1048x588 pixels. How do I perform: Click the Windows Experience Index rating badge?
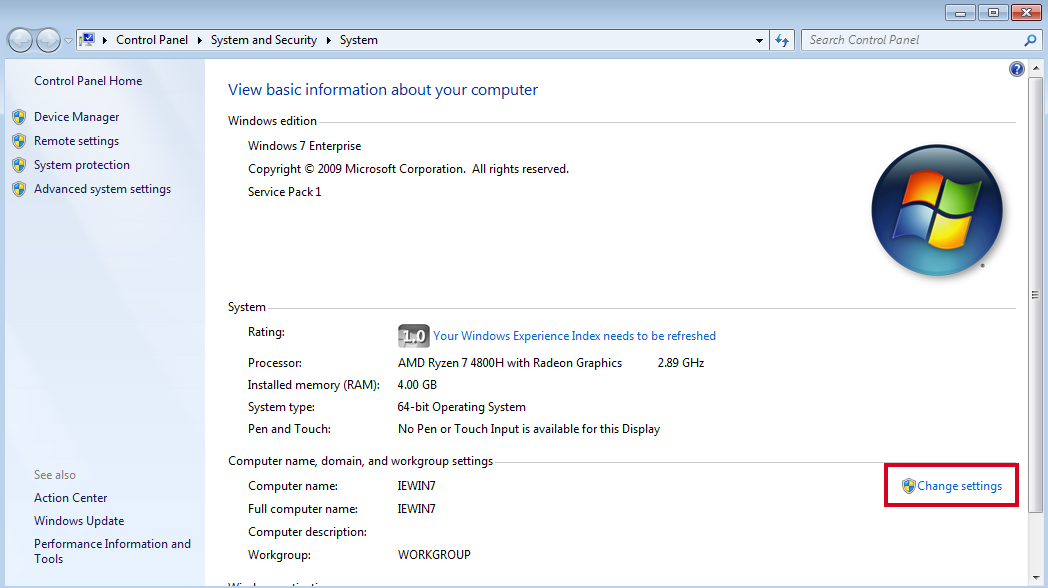point(413,335)
